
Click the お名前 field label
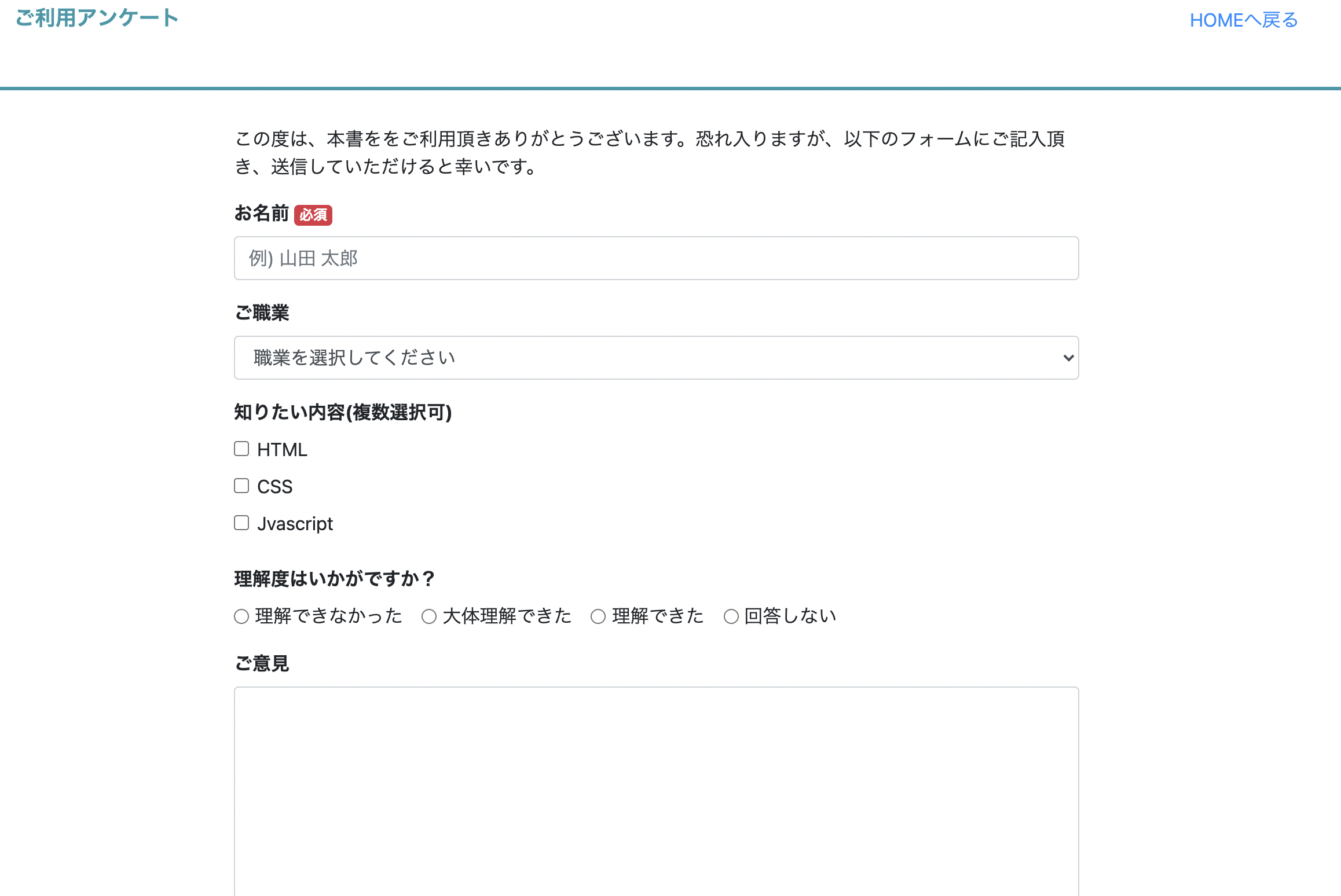261,214
